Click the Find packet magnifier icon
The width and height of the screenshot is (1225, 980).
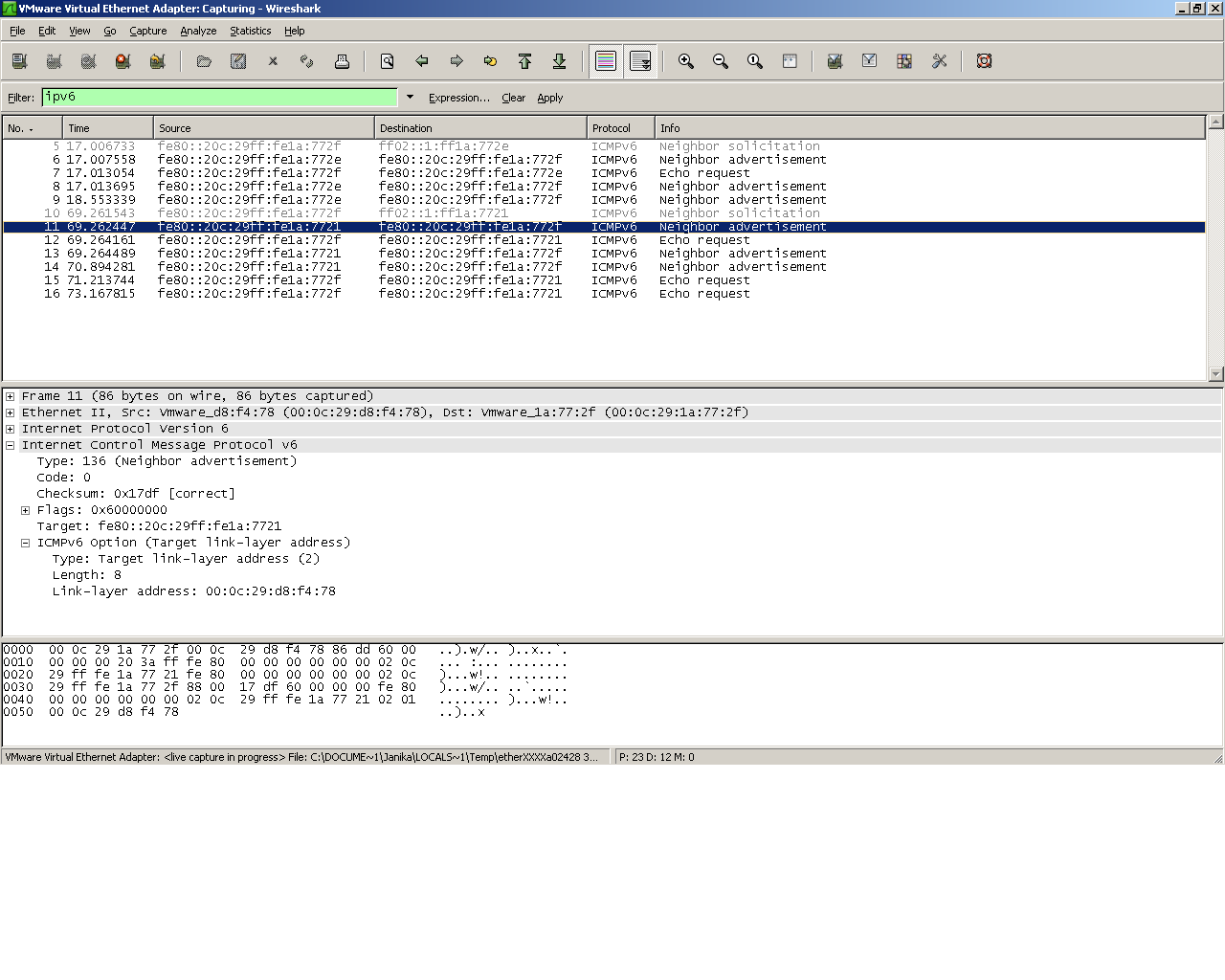388,61
